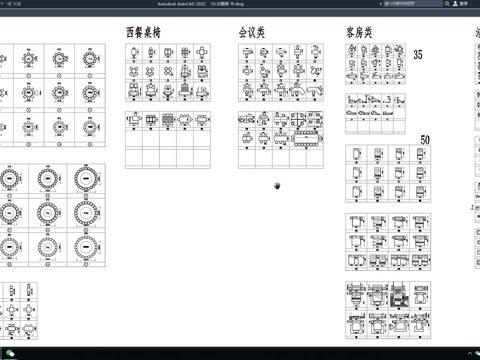Click the 登录 sign-in text
480x360 pixels.
[464, 4]
